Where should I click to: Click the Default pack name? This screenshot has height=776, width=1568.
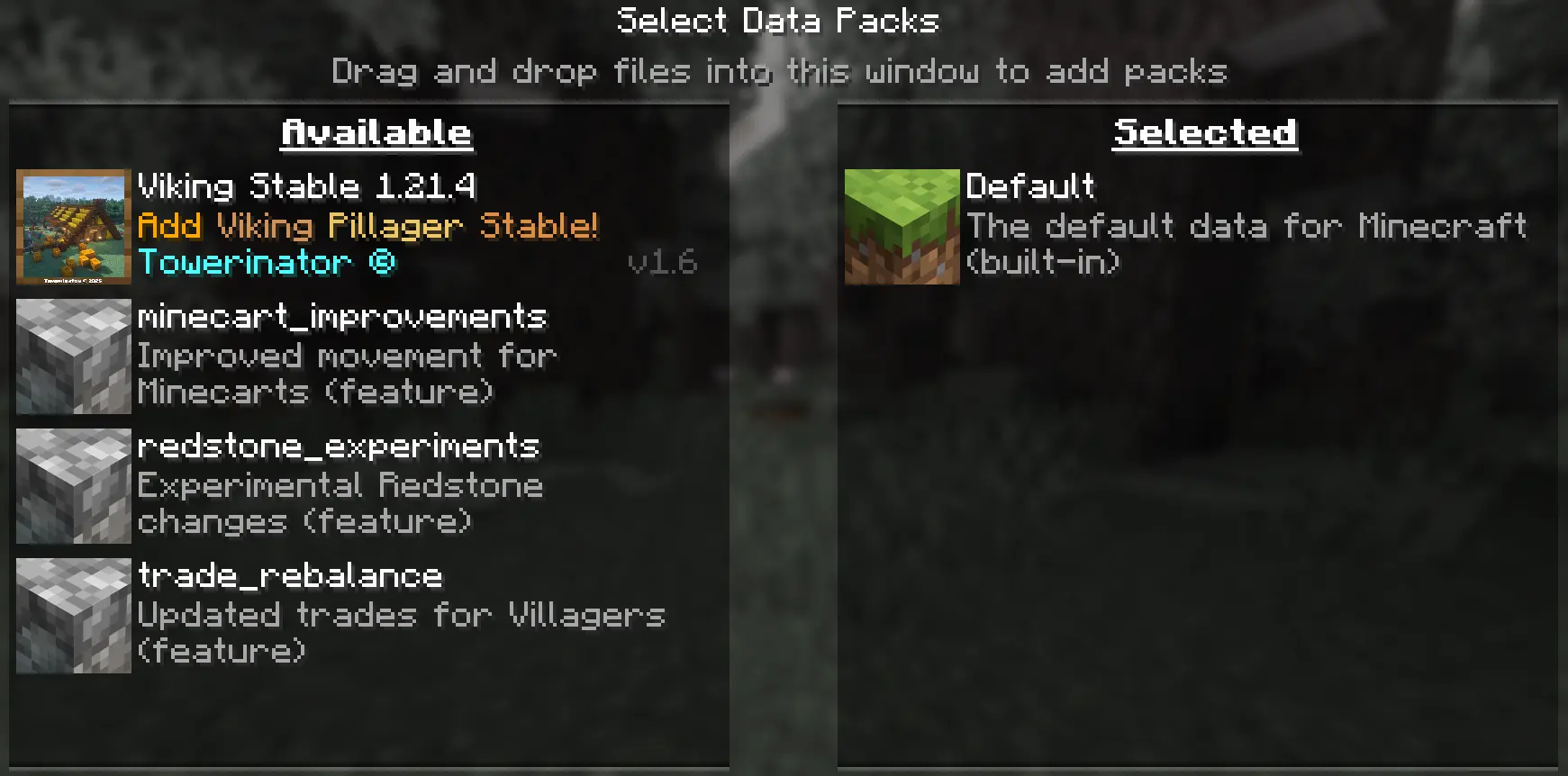pos(1030,186)
